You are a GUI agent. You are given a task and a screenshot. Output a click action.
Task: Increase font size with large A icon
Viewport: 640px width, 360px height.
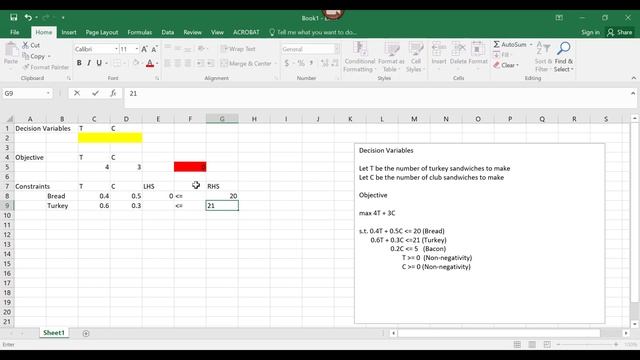(x=144, y=49)
